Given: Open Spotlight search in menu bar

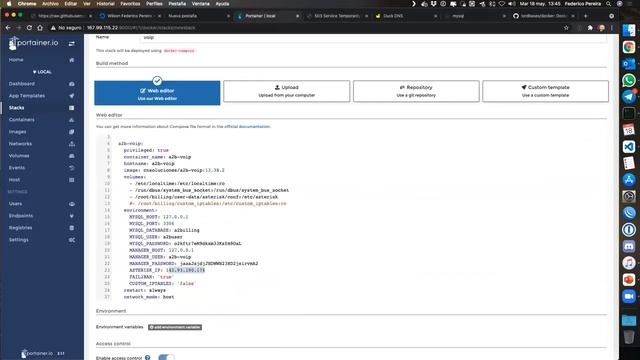Looking at the screenshot, I should click(609, 4).
